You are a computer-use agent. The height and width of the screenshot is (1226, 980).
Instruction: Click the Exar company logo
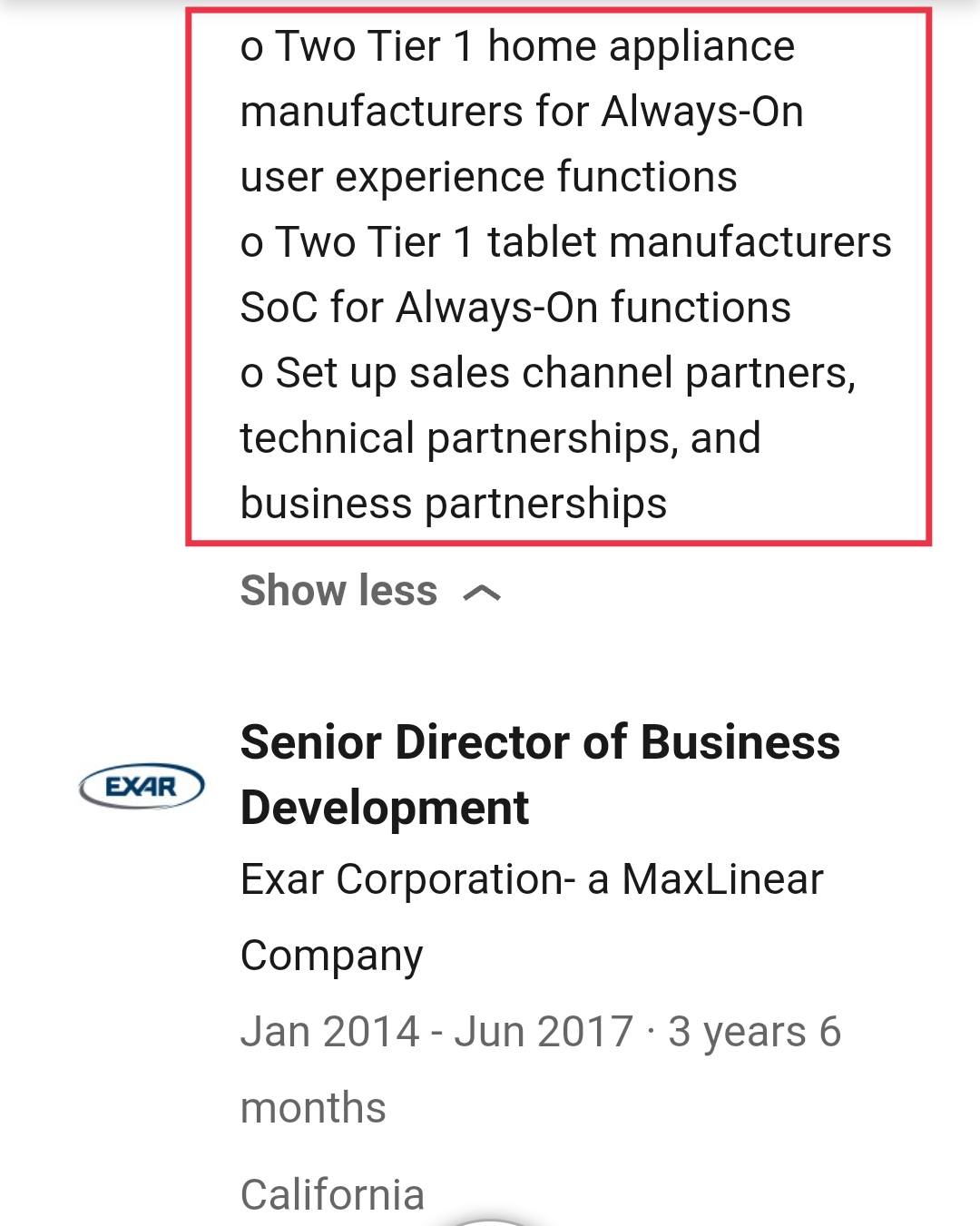coord(142,786)
